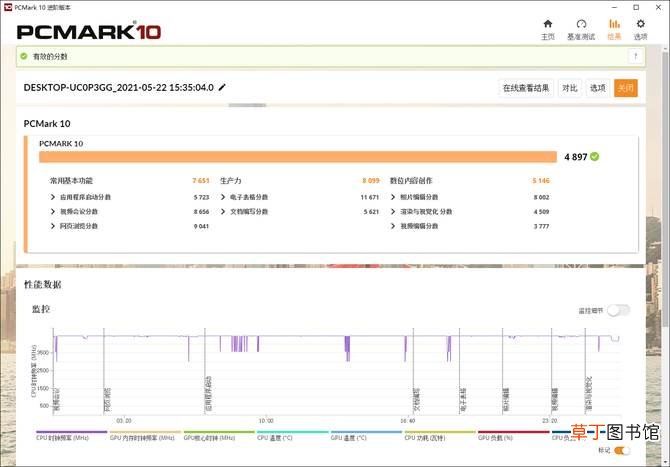Toggle the 标记 markers switch
Viewport: 670px width, 467px height.
coord(622,450)
